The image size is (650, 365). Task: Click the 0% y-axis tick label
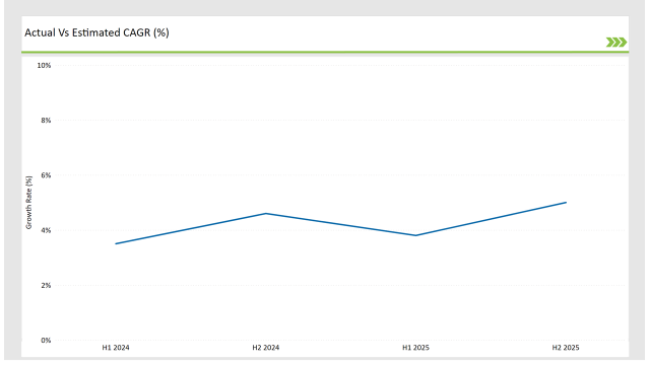[46, 340]
